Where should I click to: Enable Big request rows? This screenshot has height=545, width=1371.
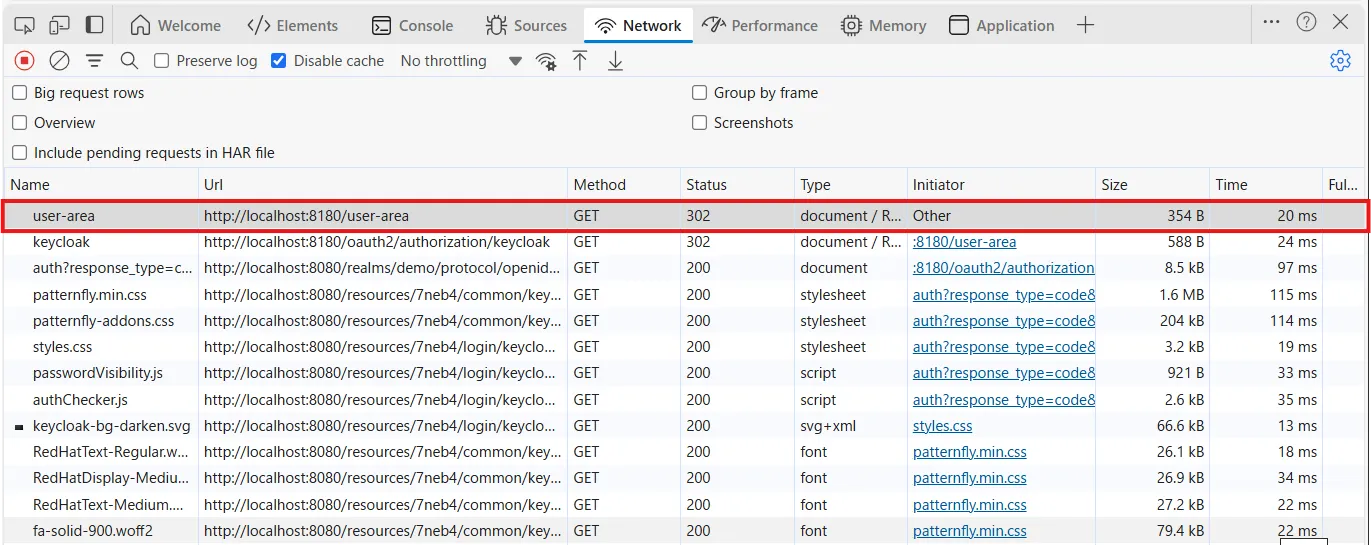20,93
